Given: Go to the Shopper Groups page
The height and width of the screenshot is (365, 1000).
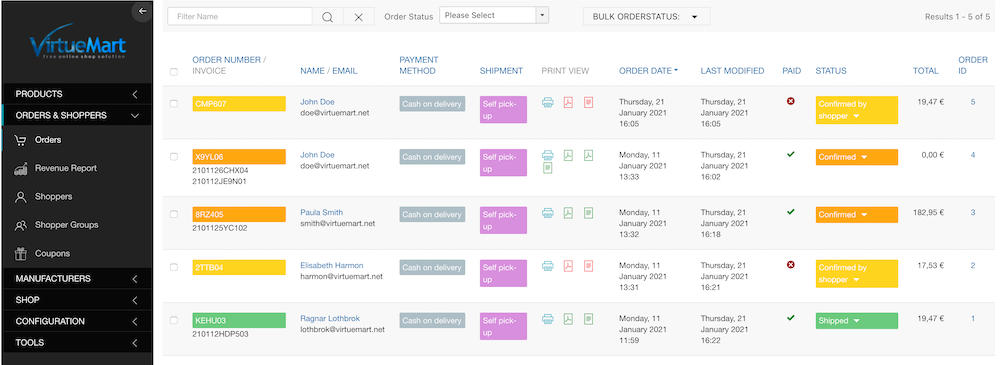Looking at the screenshot, I should pyautogui.click(x=66, y=225).
